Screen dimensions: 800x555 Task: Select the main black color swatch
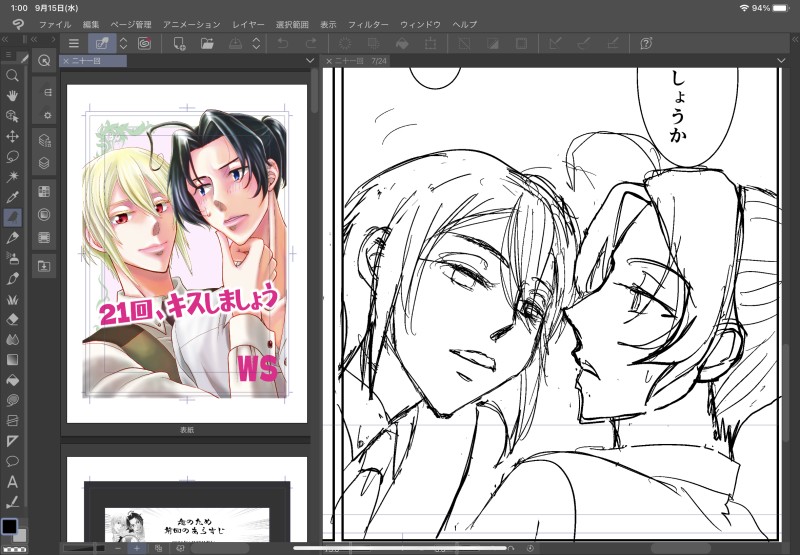[9, 526]
